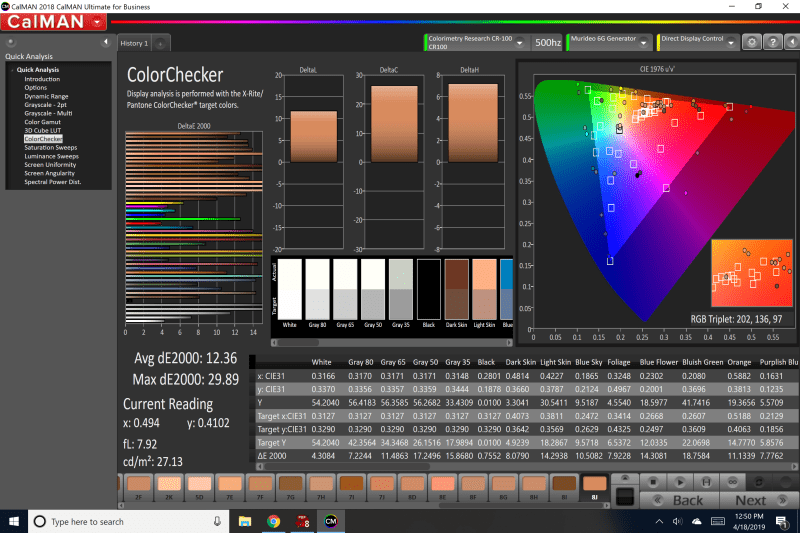Click the refresh meter button beside the infinity button
This screenshot has width=800, height=533.
click(x=759, y=482)
